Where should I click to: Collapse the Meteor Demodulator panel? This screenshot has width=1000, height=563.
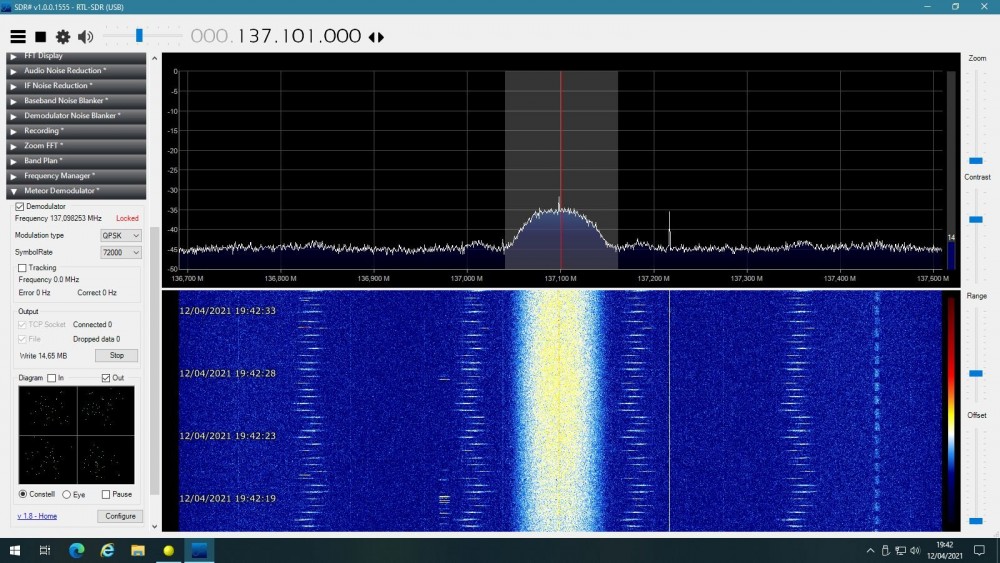tap(76, 191)
